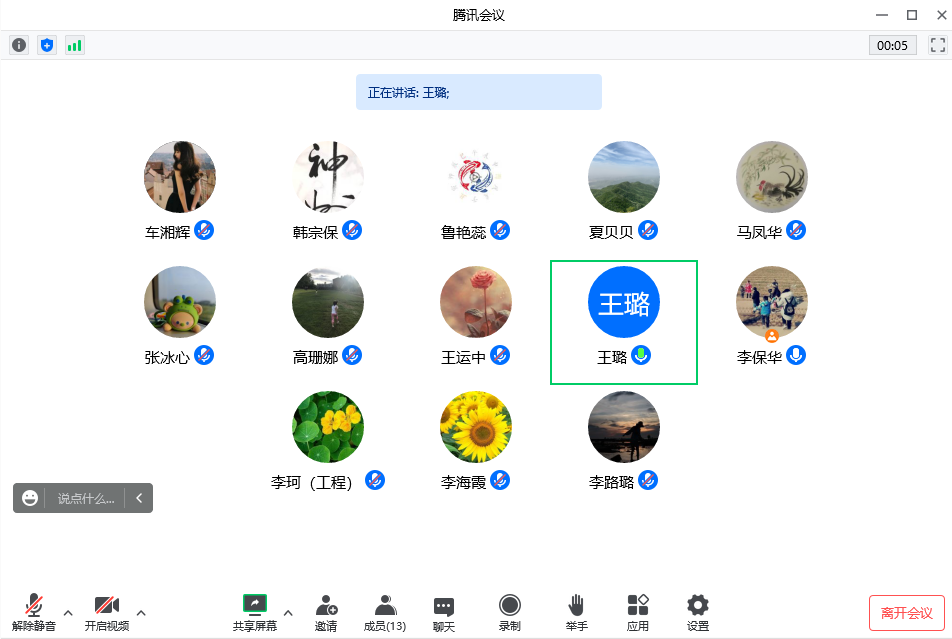Image resolution: width=952 pixels, height=639 pixels.
Task: Open meeting info icon in top bar
Action: click(x=19, y=45)
